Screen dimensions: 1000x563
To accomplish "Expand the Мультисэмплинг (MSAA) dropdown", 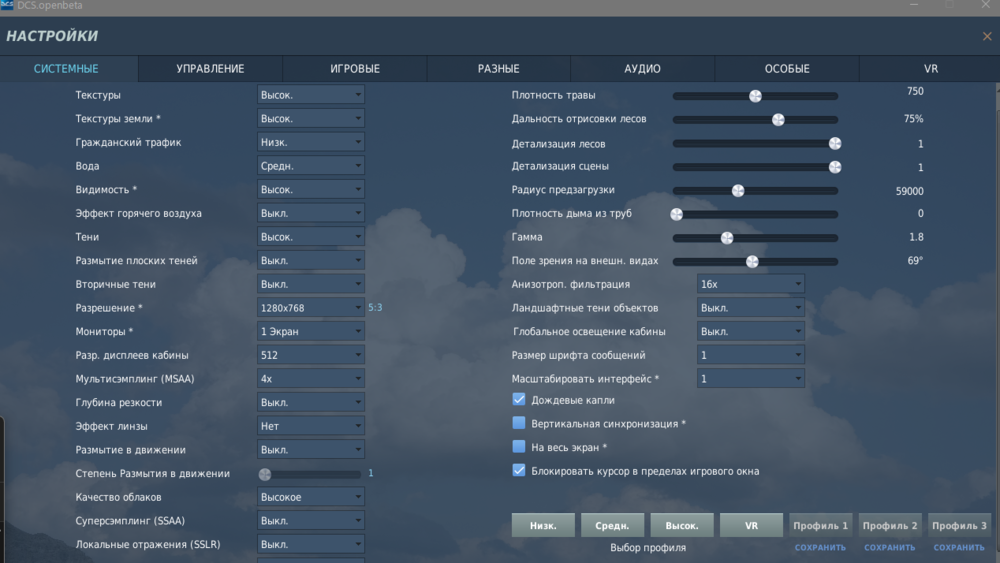I will 311,378.
